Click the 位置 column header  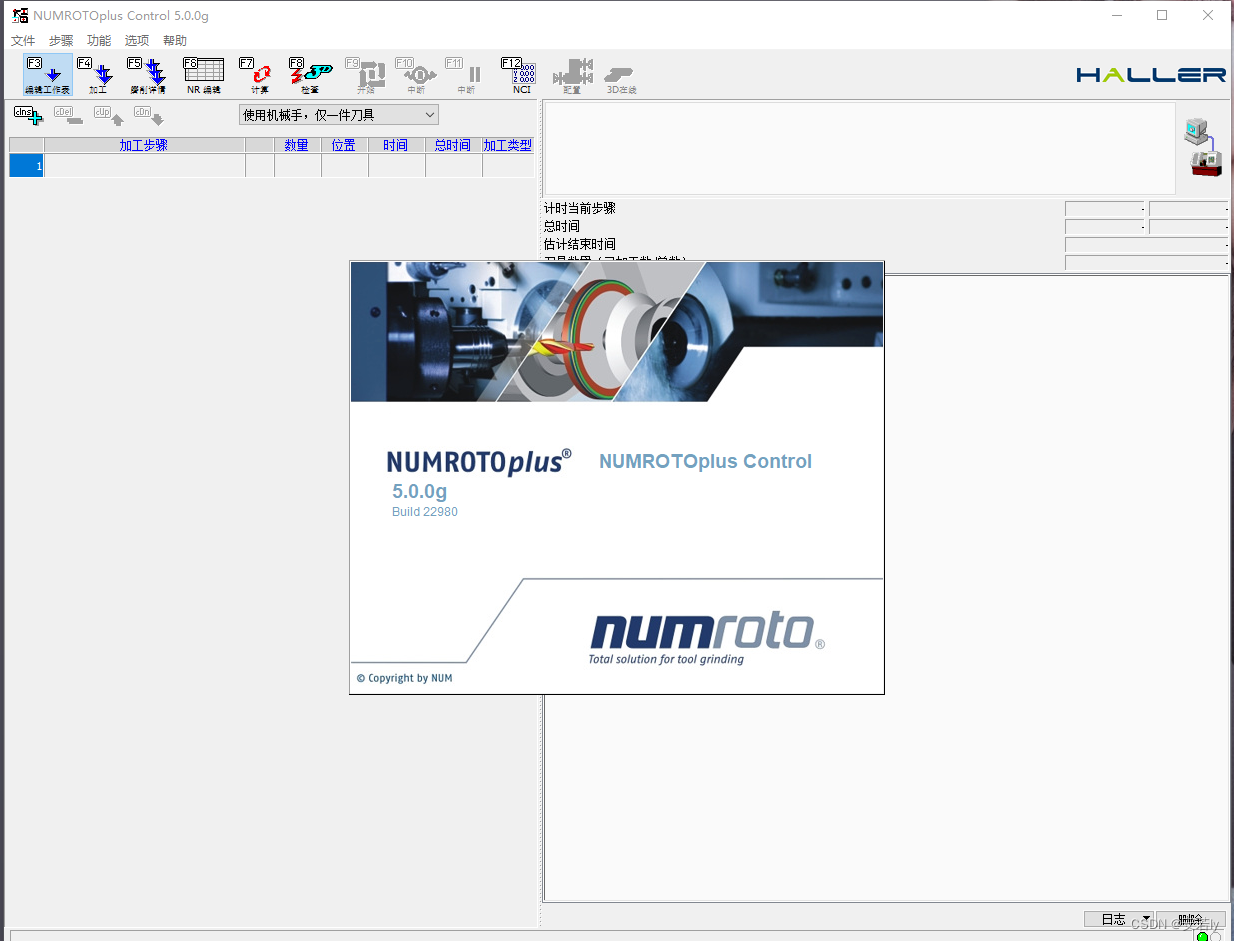point(344,145)
